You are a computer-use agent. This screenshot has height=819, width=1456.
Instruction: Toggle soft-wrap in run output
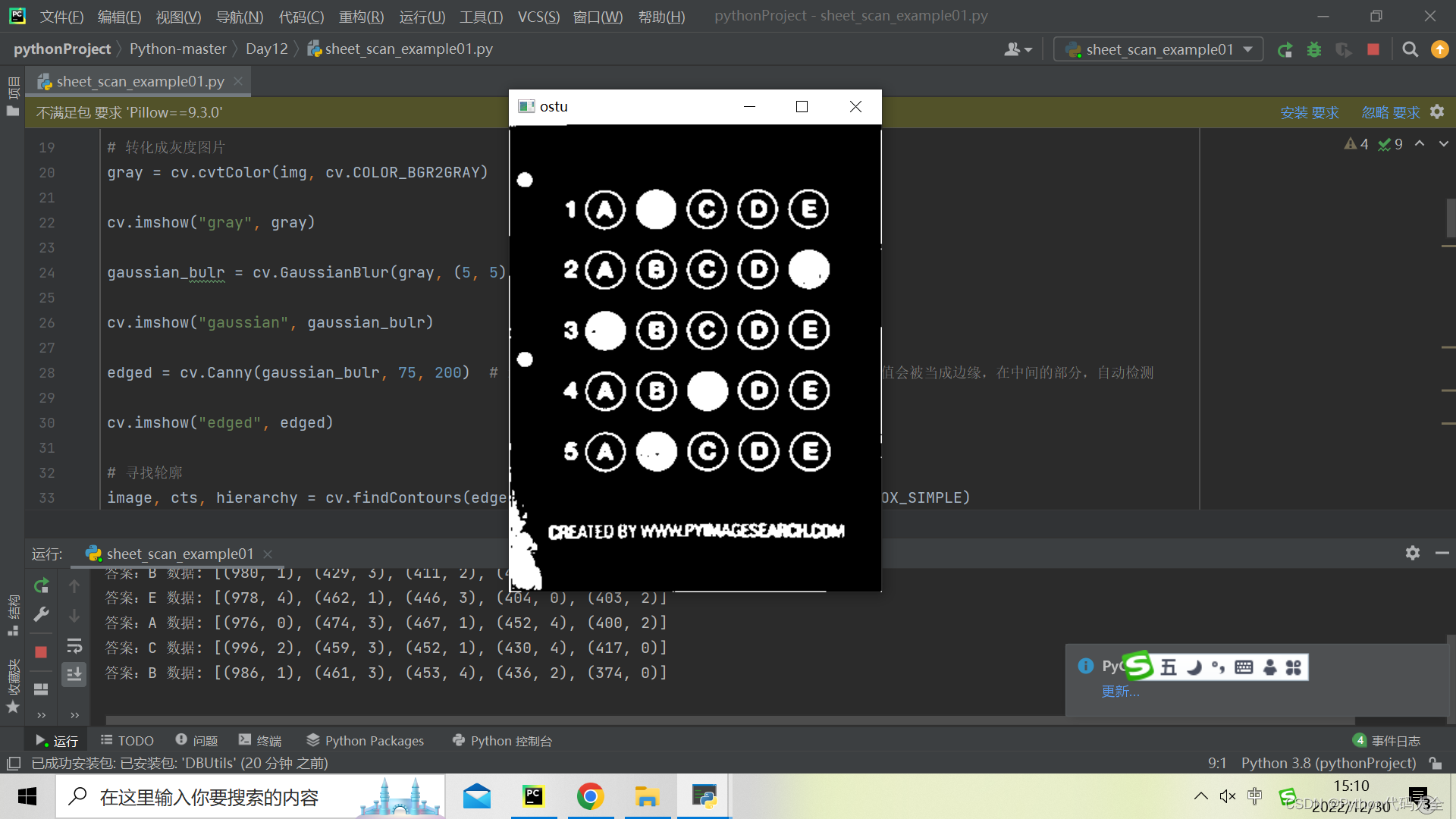pos(74,646)
